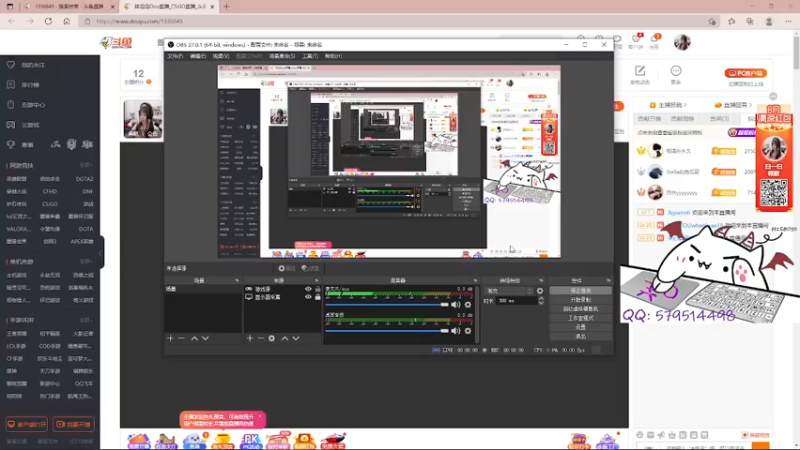Click the ellipsis more icon on Douyu page
The height and width of the screenshot is (450, 800).
click(x=676, y=71)
